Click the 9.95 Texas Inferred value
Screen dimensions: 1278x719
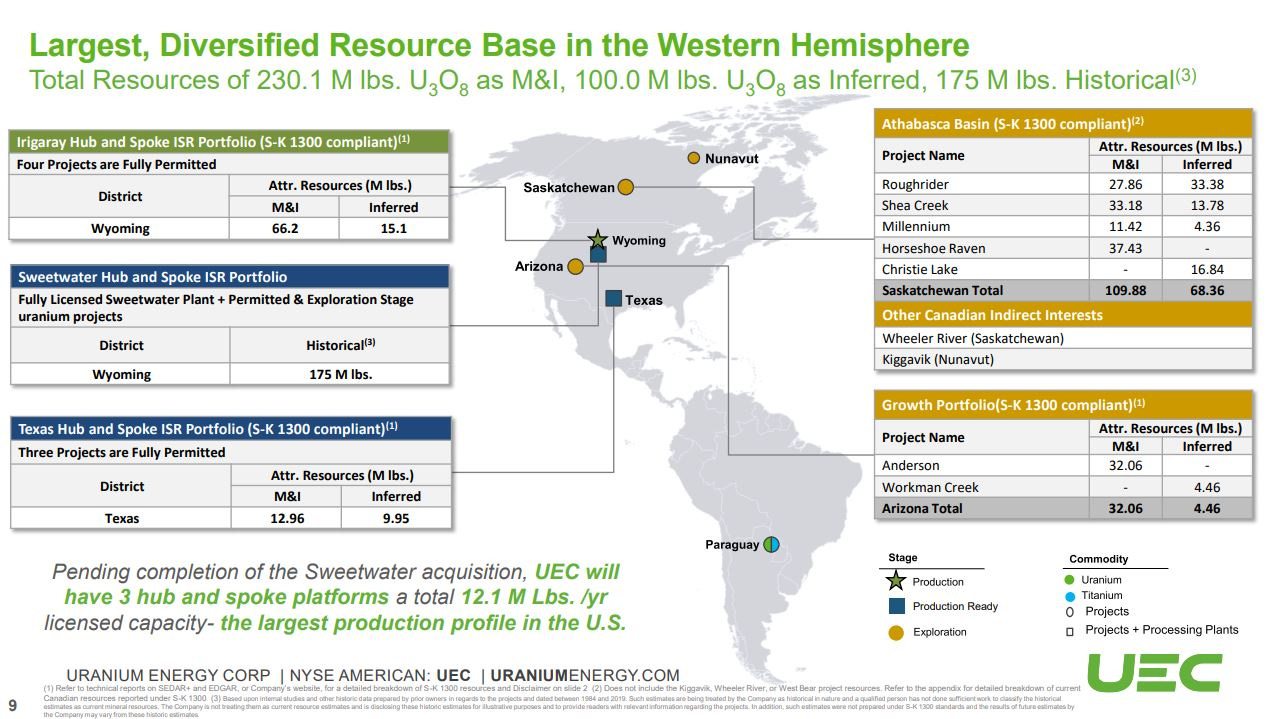click(x=395, y=518)
